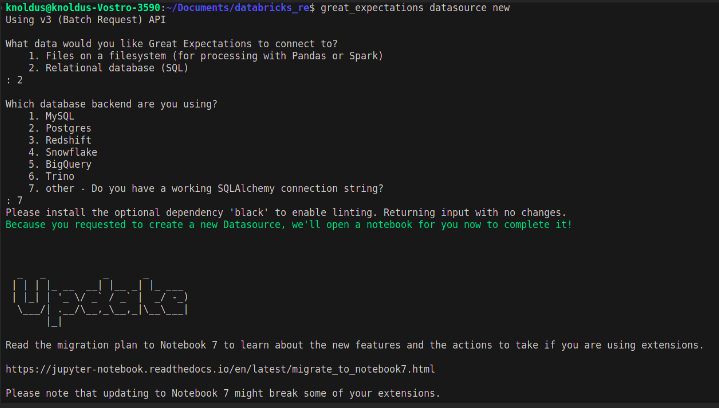
Task: Click the green new Datasource notebook message
Action: (x=288, y=224)
